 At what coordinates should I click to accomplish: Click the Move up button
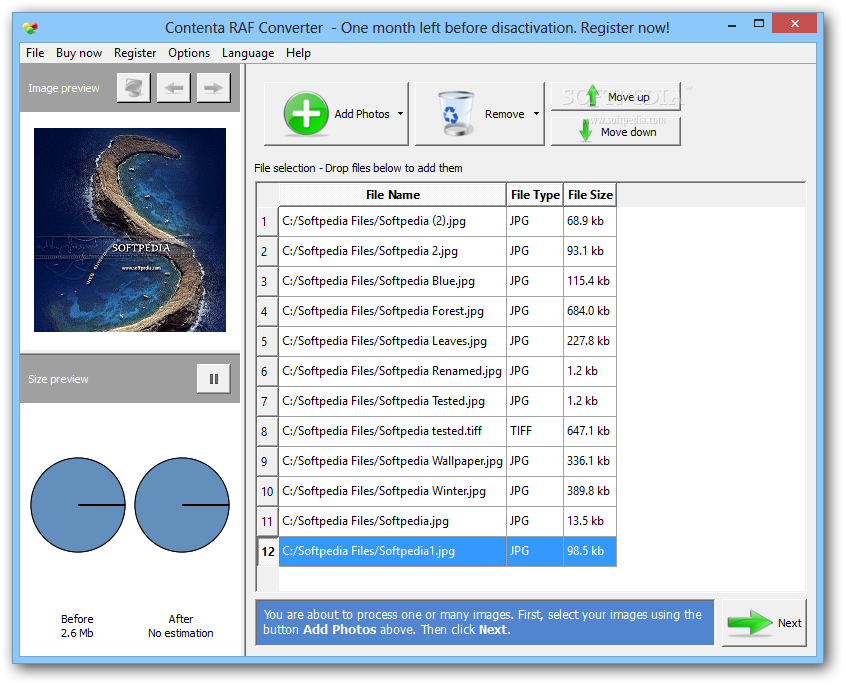coord(616,97)
